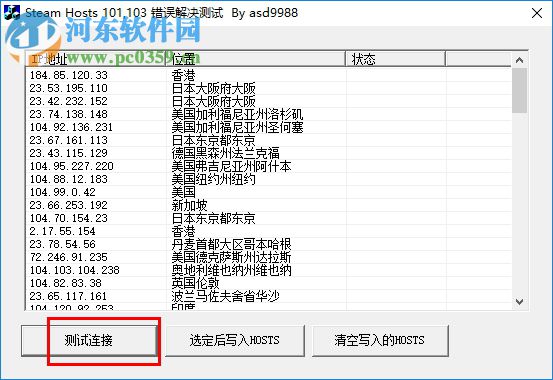This screenshot has width=553, height=380.
Task: Click location 美国纽约州纽约
Action: coord(214,179)
